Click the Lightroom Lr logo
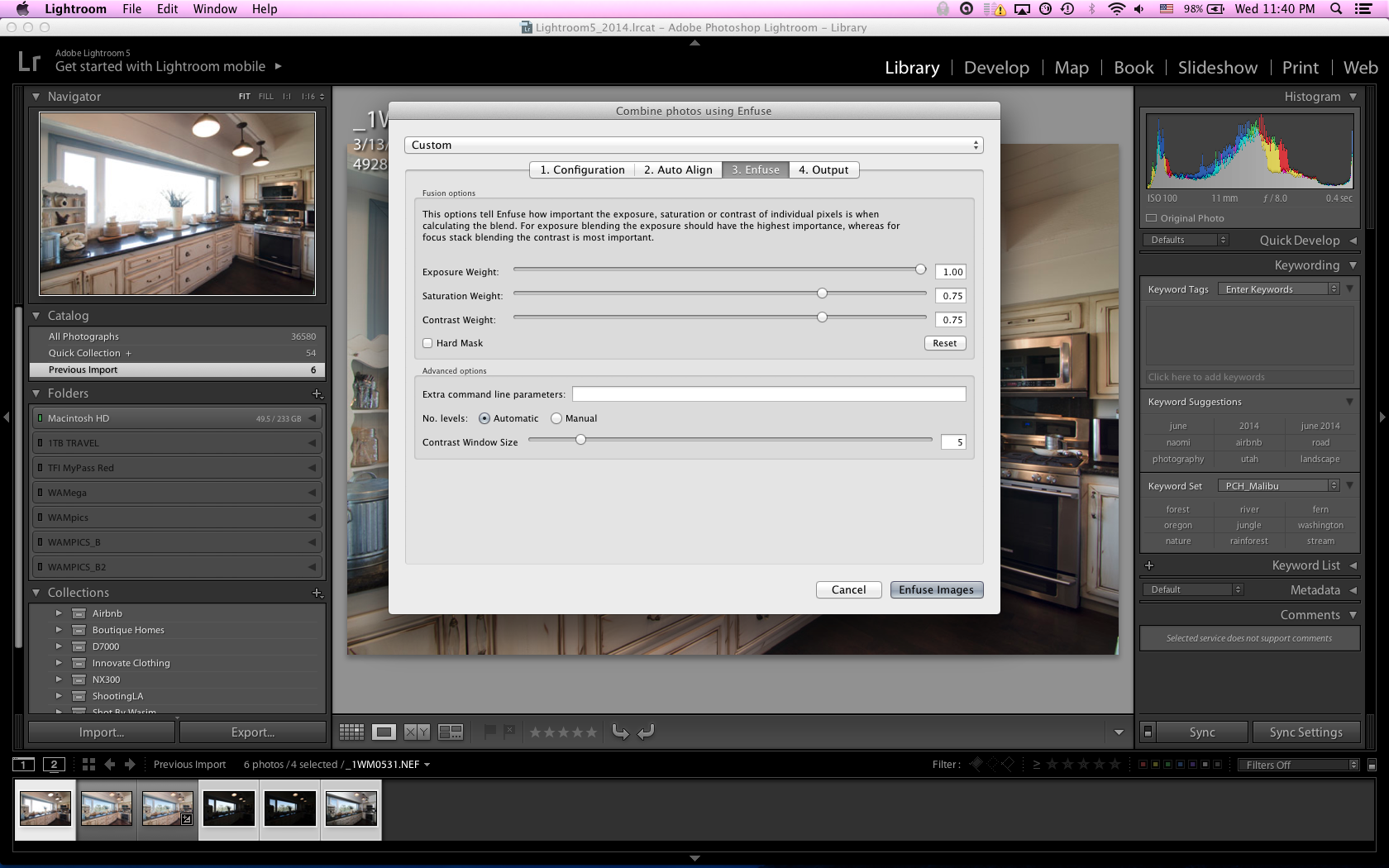The image size is (1389, 868). [x=29, y=61]
